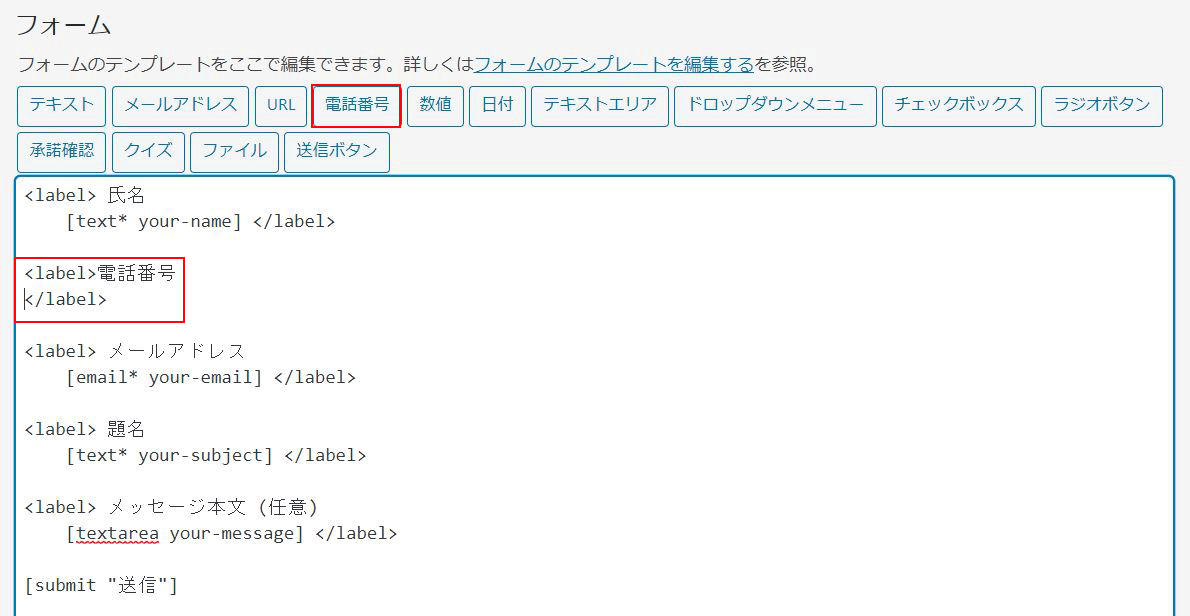Click the テキスト tag button

61,106
